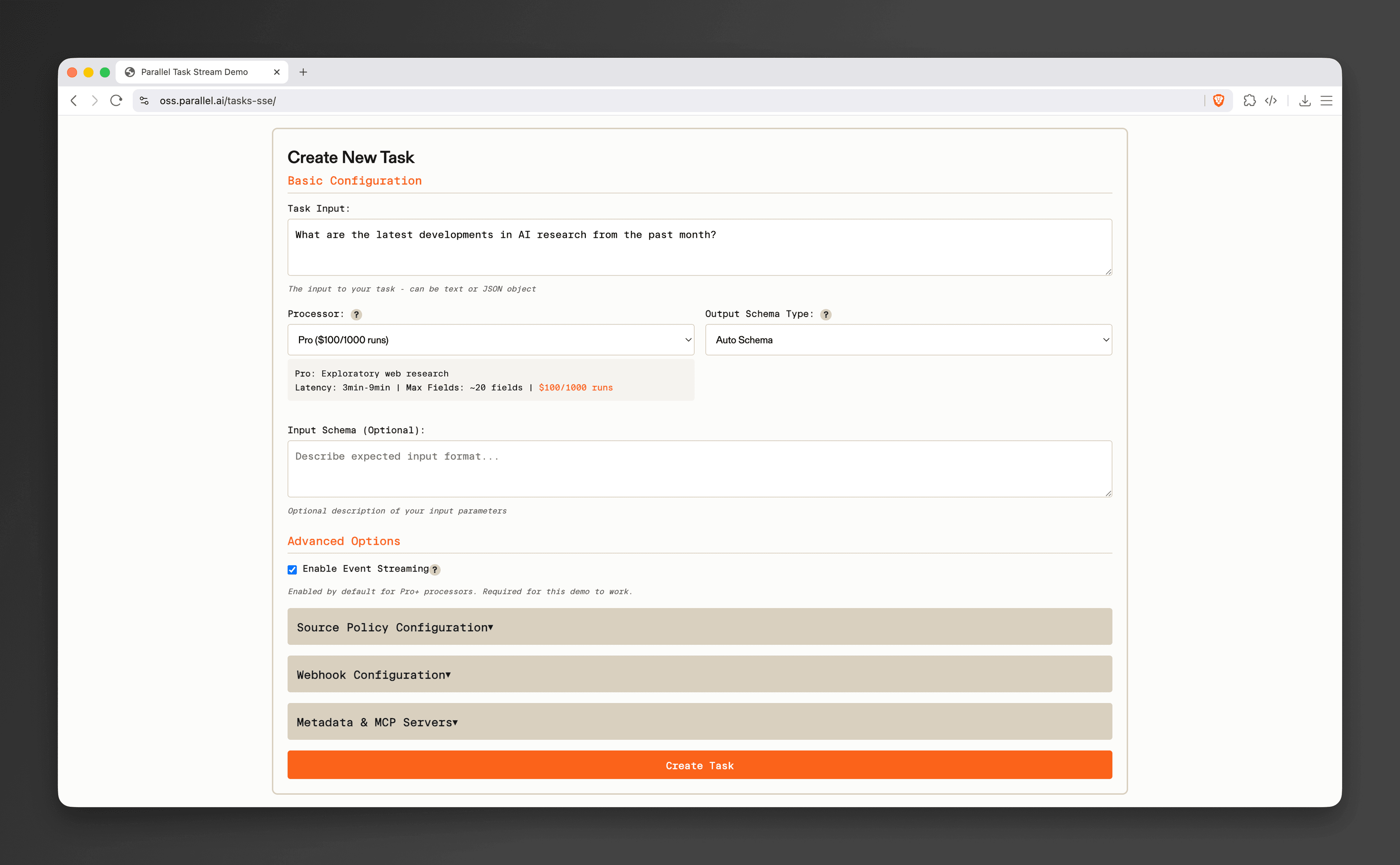The height and width of the screenshot is (865, 1400).
Task: Click the site permissions icon in address bar
Action: (x=144, y=100)
